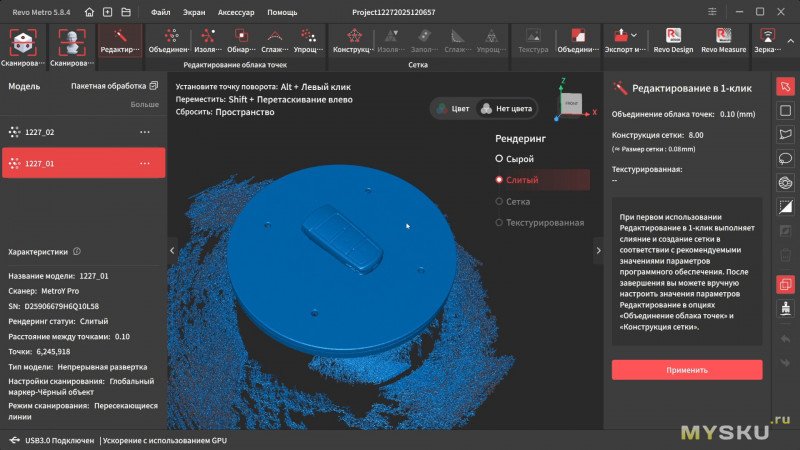Launch Revo Measure from the toolbar
The height and width of the screenshot is (450, 800).
(723, 41)
